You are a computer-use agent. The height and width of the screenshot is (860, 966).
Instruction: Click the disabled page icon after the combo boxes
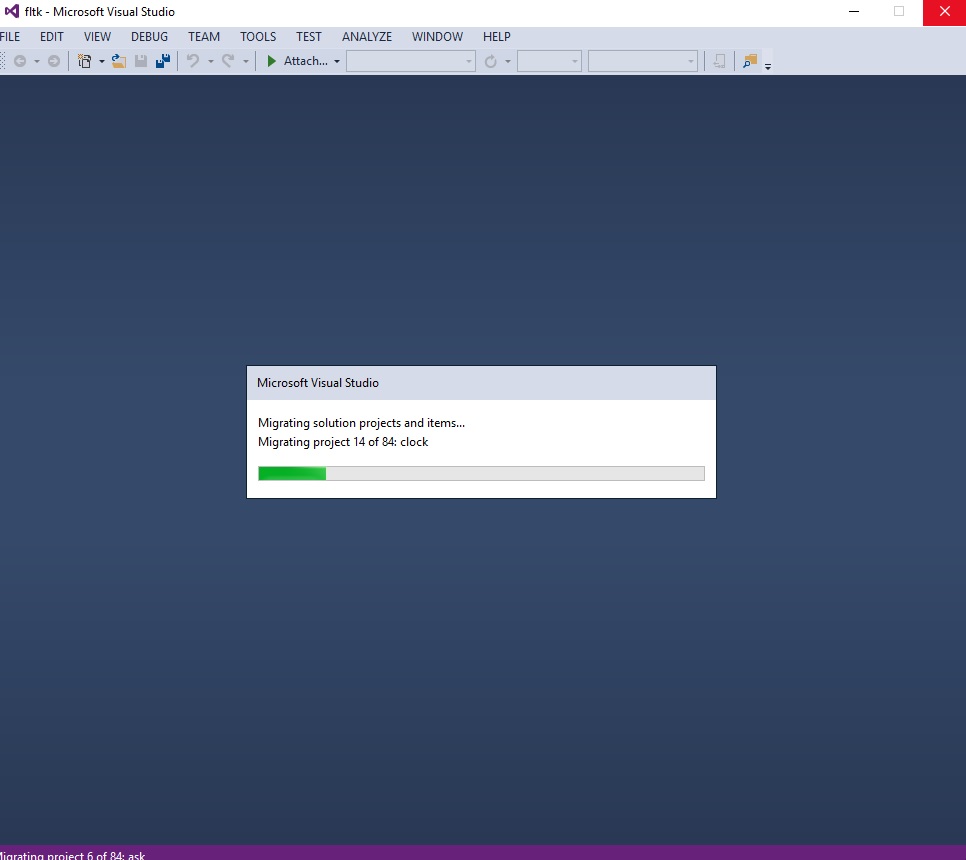tap(719, 61)
